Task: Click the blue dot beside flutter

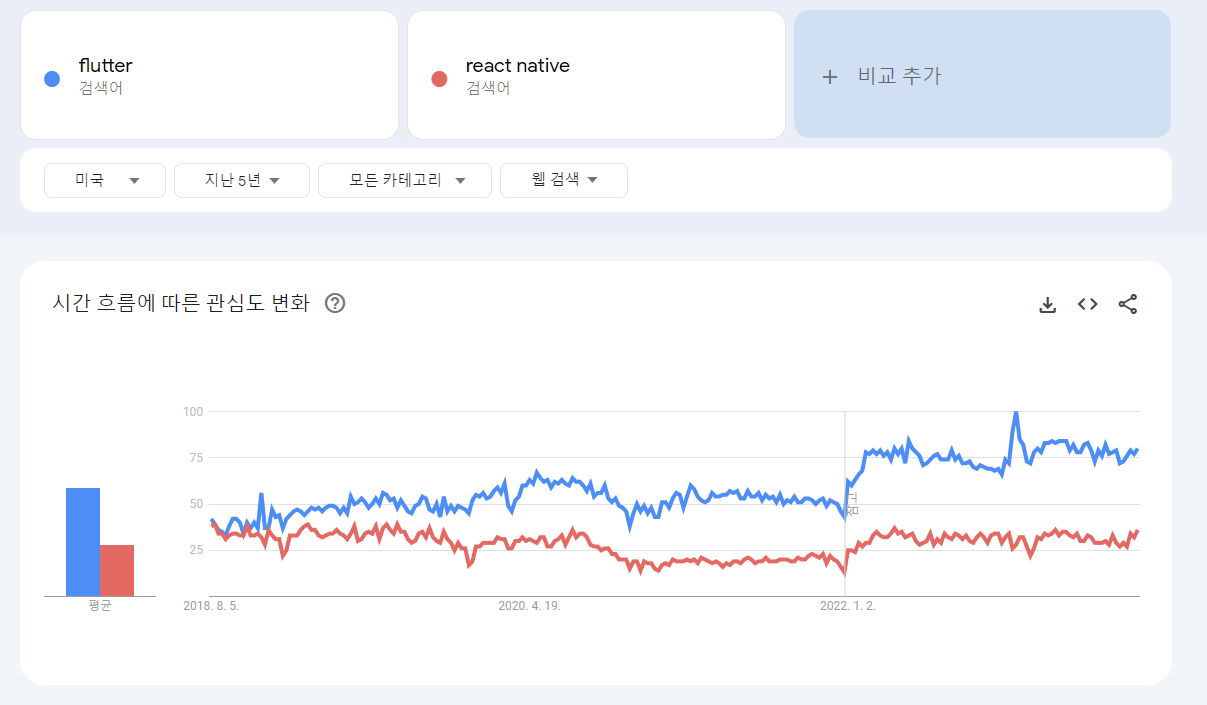Action: [53, 79]
